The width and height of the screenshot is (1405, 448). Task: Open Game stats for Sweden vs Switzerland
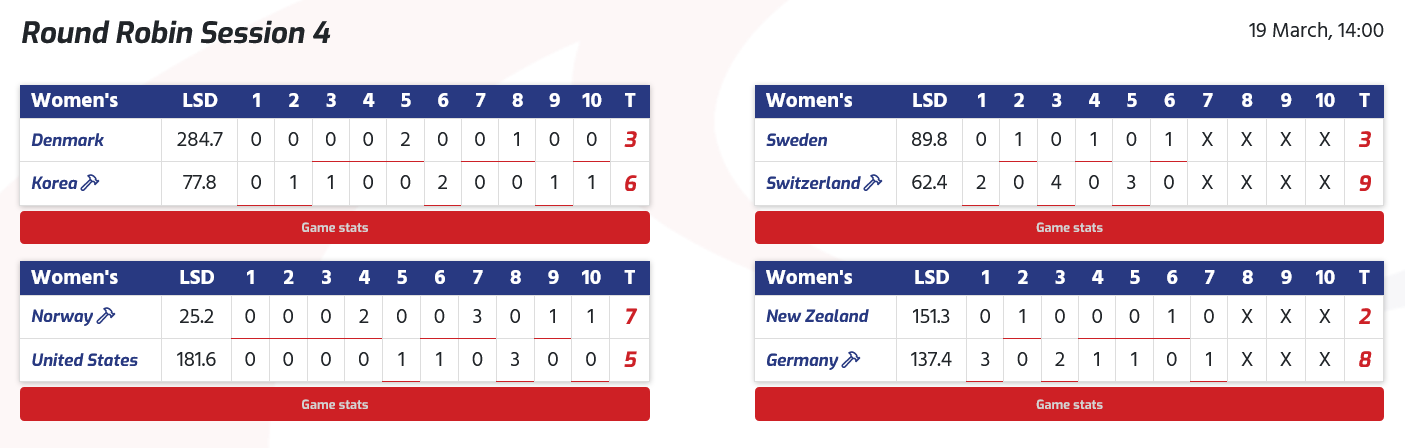click(x=1069, y=228)
